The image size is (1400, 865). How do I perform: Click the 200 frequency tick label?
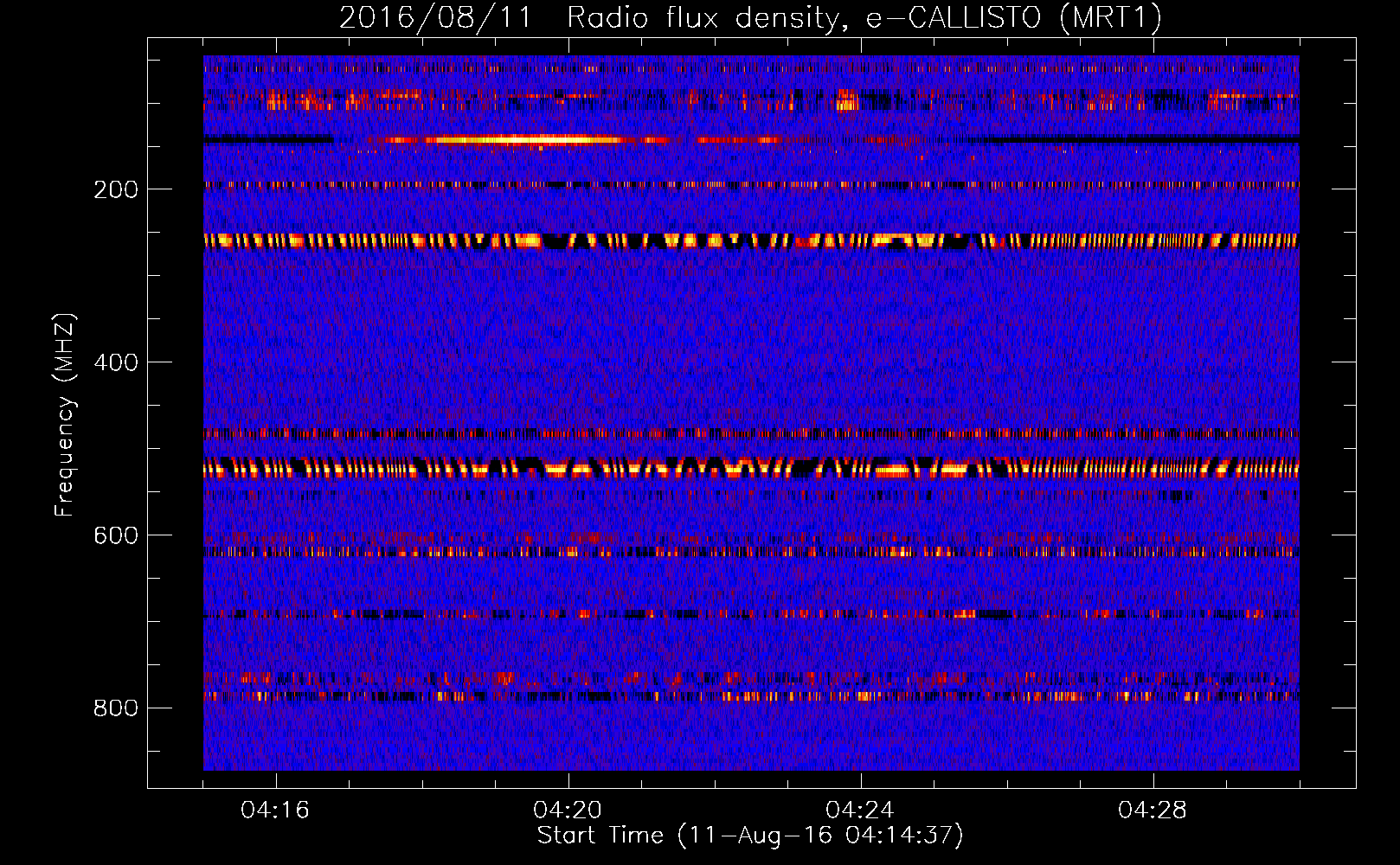(116, 189)
